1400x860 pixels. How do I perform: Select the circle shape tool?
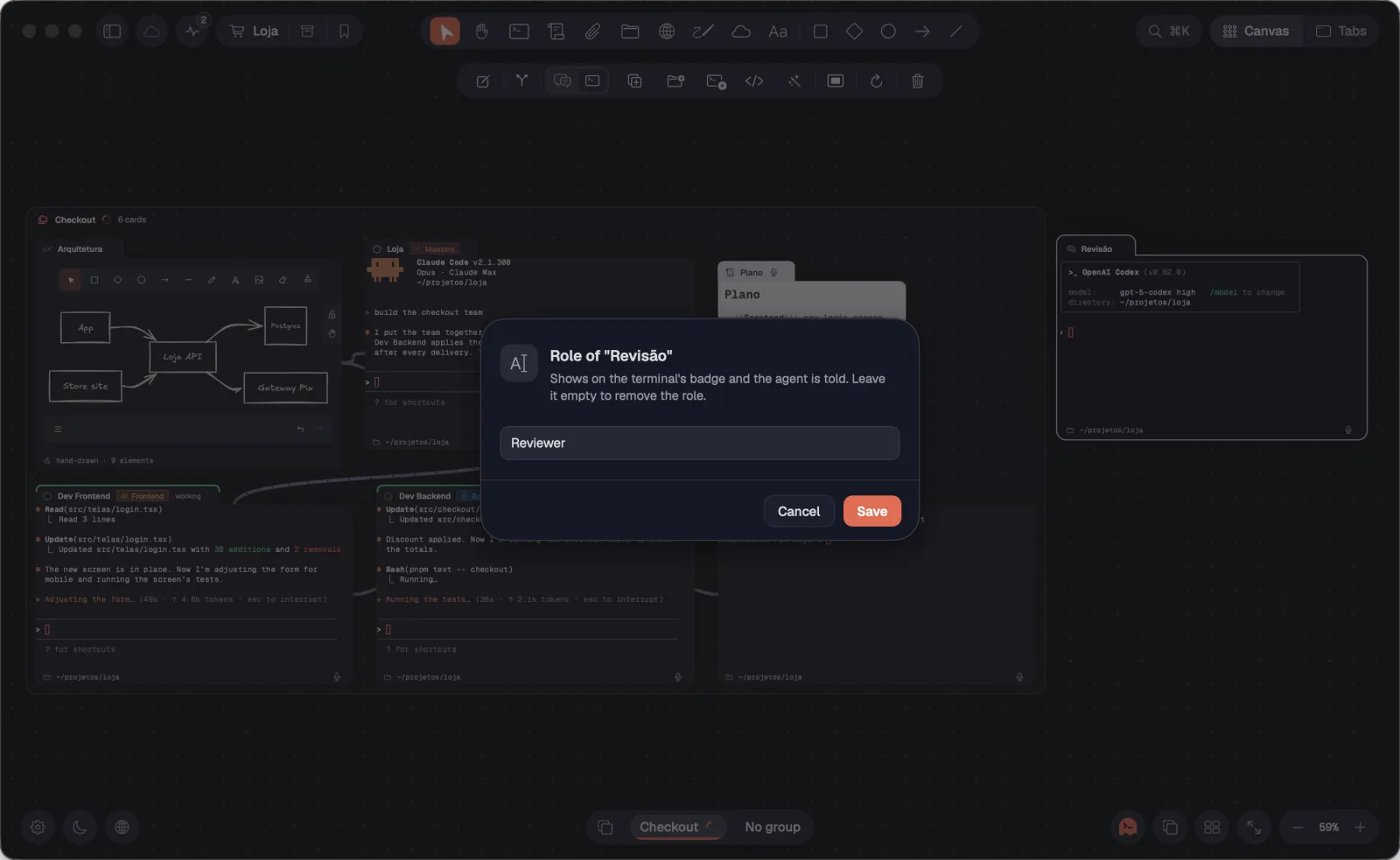click(x=888, y=31)
